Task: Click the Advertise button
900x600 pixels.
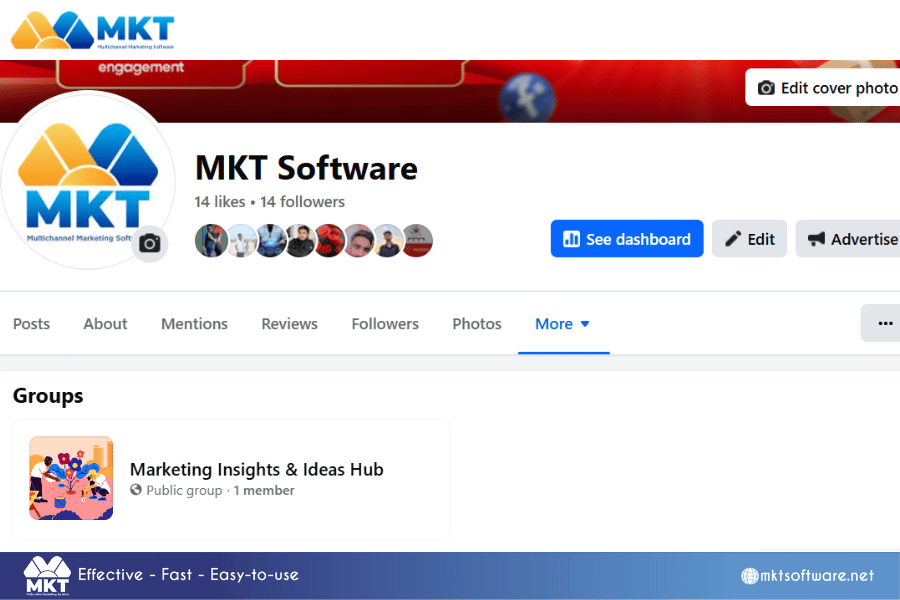Action: tap(848, 239)
